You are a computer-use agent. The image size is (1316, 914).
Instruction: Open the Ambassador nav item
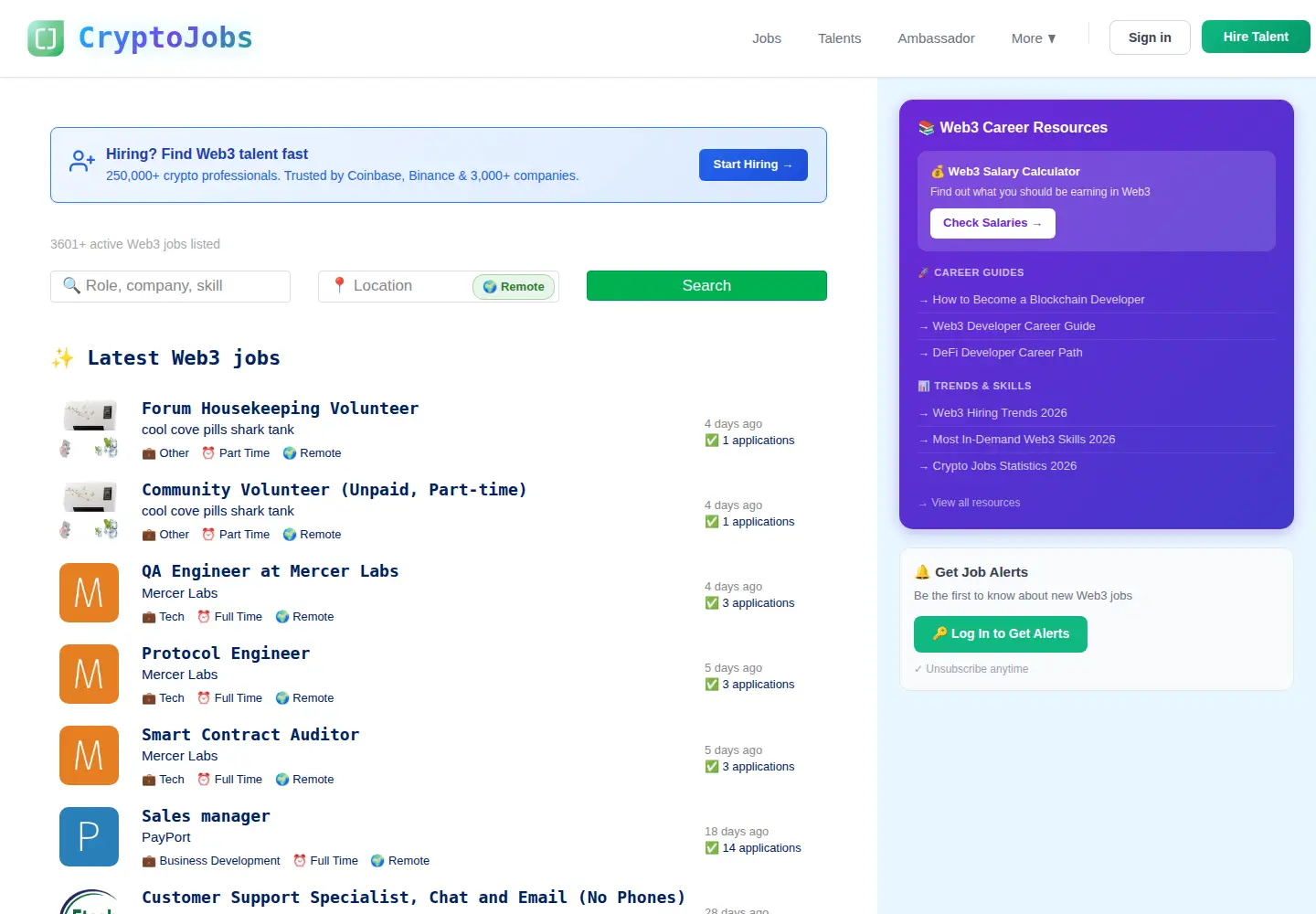coord(936,38)
